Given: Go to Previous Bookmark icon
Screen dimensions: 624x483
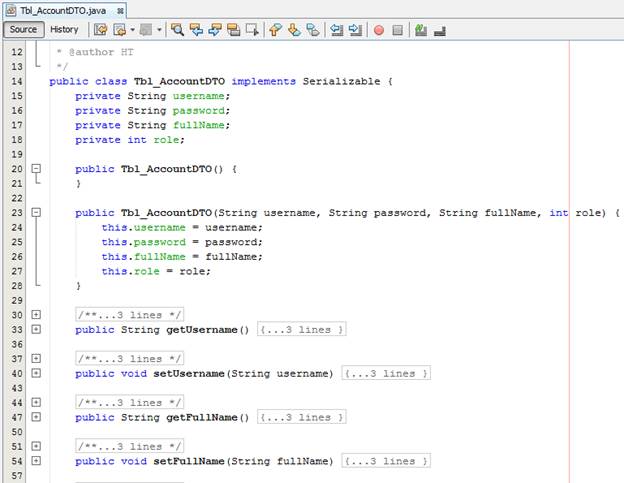Looking at the screenshot, I should coord(275,30).
